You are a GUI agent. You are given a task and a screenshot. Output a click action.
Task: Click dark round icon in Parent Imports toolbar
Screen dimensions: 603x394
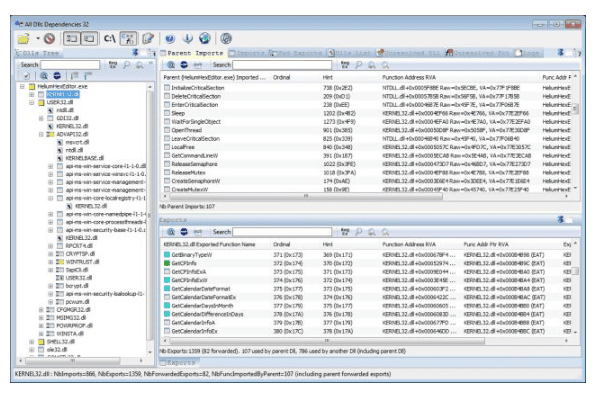coord(184,65)
